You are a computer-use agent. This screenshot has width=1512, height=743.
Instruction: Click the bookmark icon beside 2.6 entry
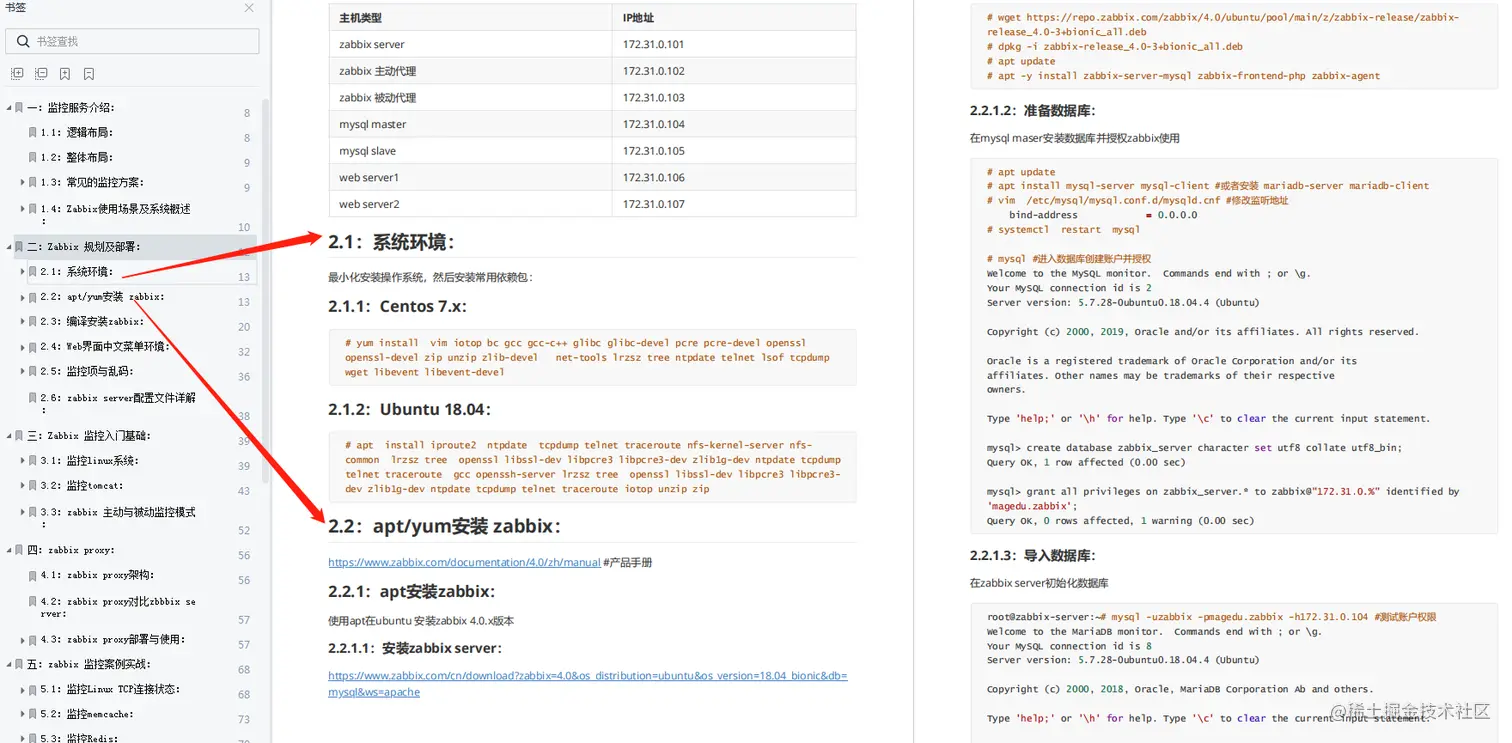tap(33, 398)
